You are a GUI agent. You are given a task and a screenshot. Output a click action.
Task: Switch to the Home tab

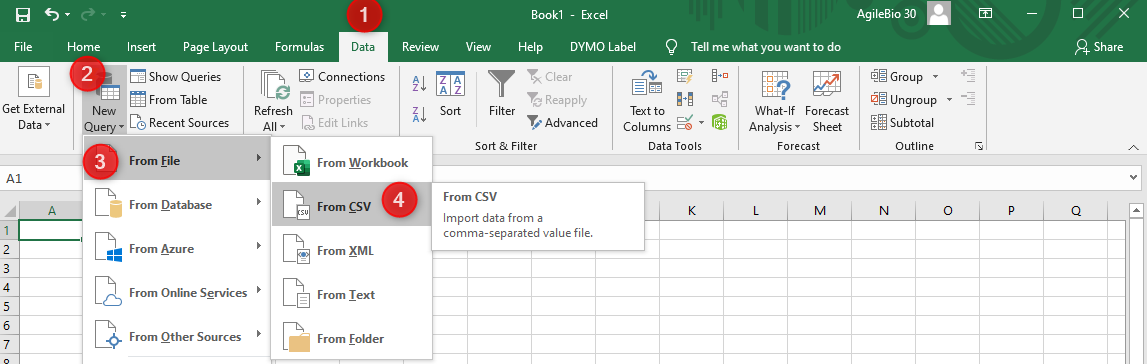click(x=83, y=47)
